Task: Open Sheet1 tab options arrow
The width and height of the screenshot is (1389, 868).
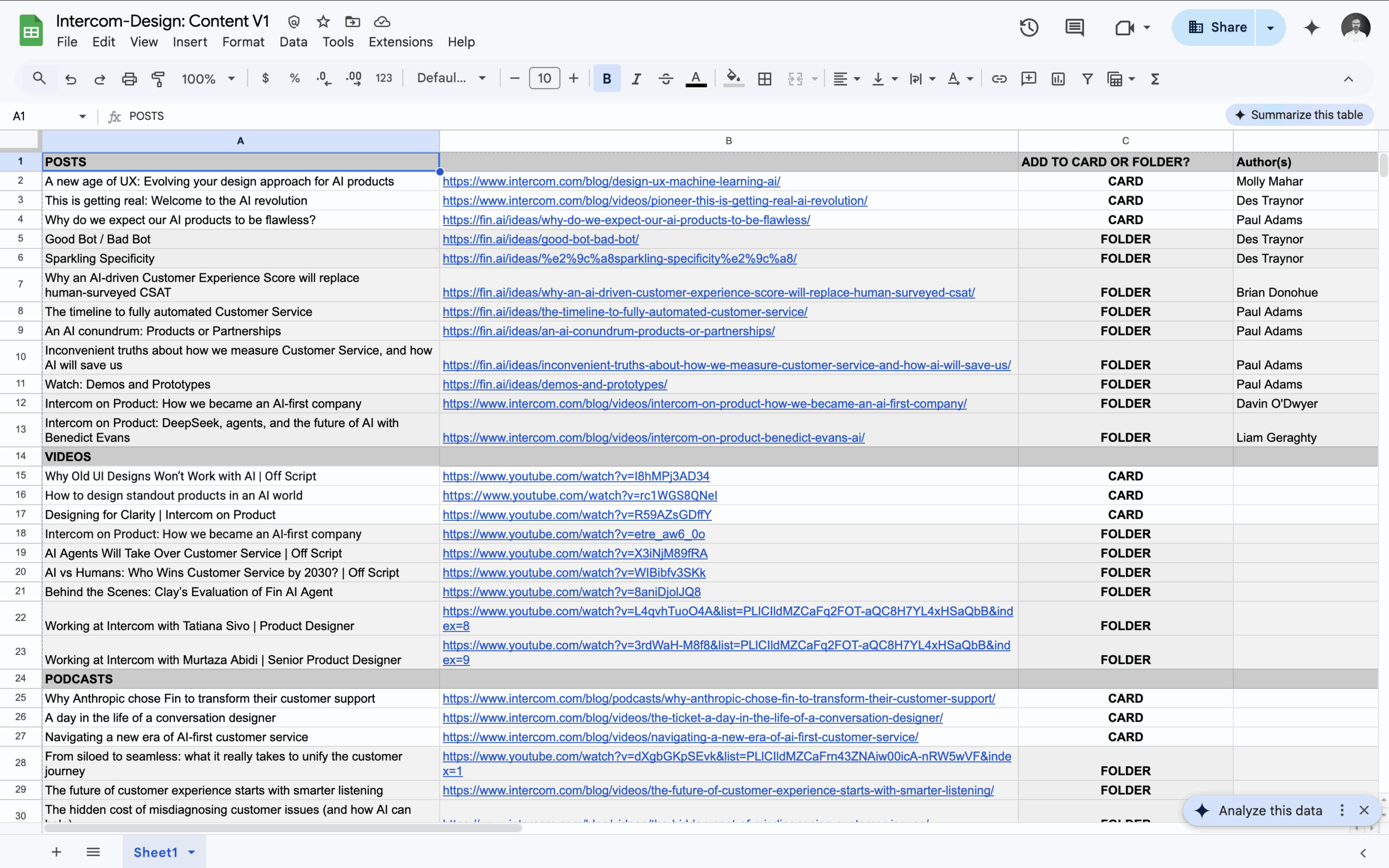Action: click(x=192, y=852)
